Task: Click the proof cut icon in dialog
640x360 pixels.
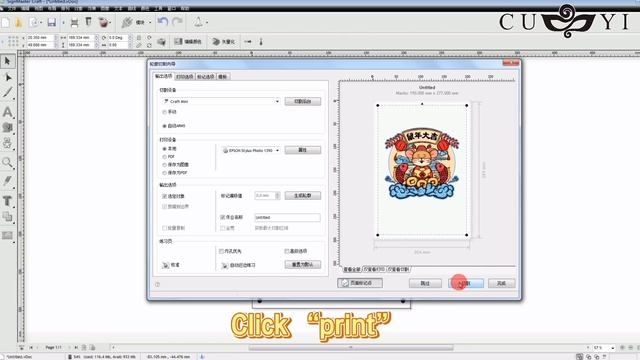Action: pyautogui.click(x=165, y=265)
